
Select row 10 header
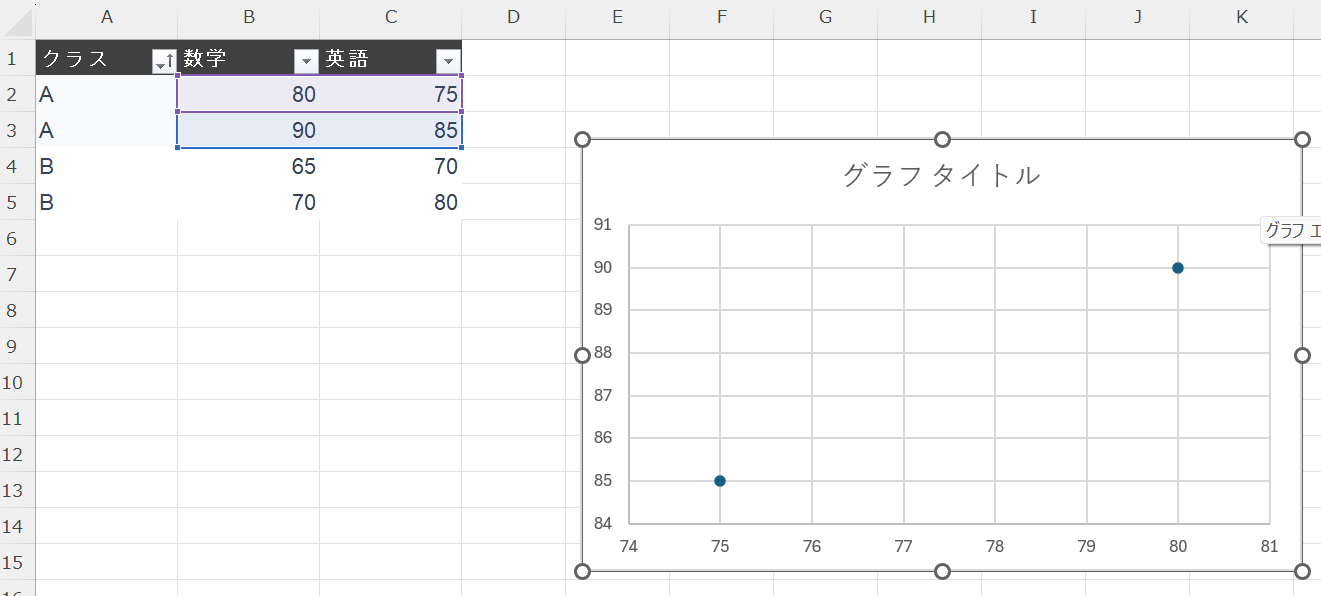[17, 382]
